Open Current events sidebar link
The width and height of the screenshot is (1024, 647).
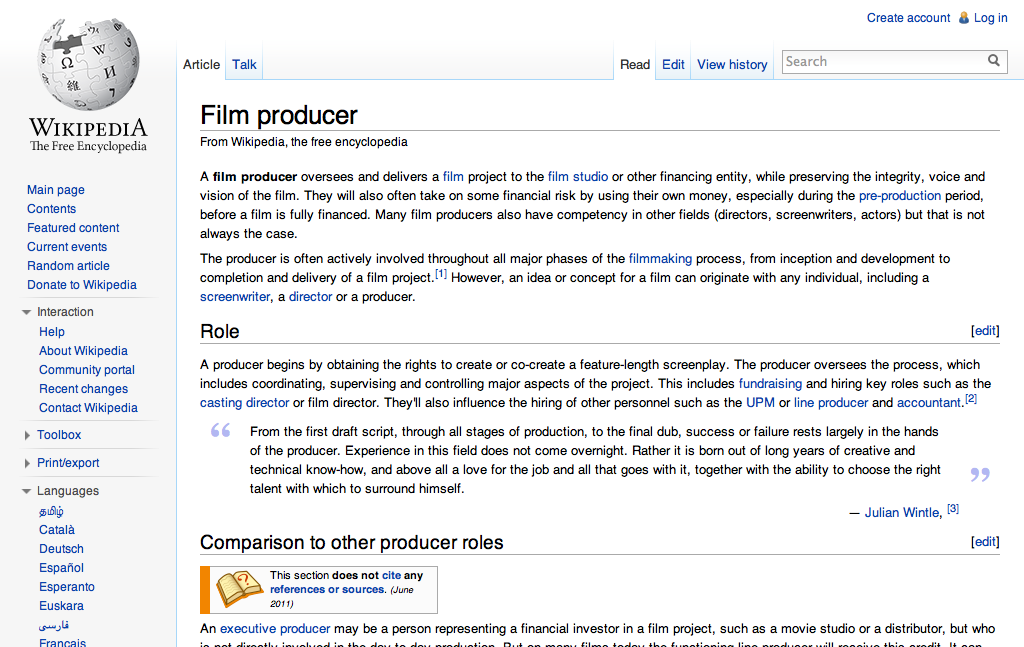tap(67, 247)
